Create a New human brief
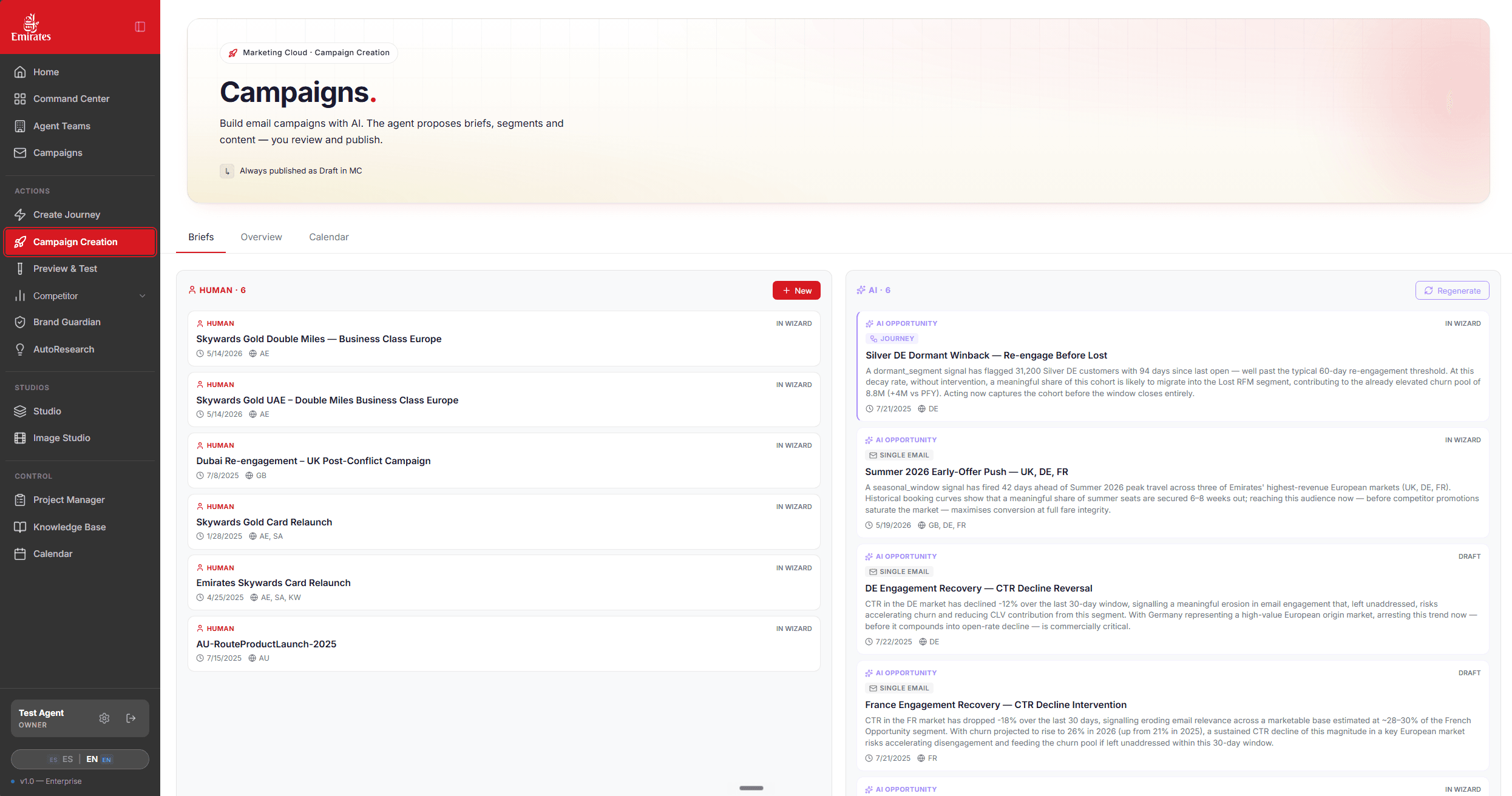This screenshot has width=1512, height=796. [796, 290]
